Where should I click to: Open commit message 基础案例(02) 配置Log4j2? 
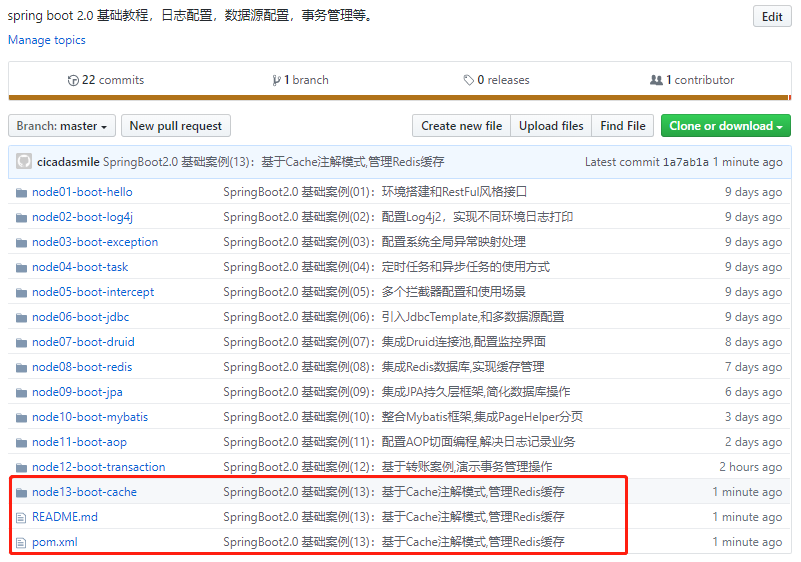(x=398, y=217)
